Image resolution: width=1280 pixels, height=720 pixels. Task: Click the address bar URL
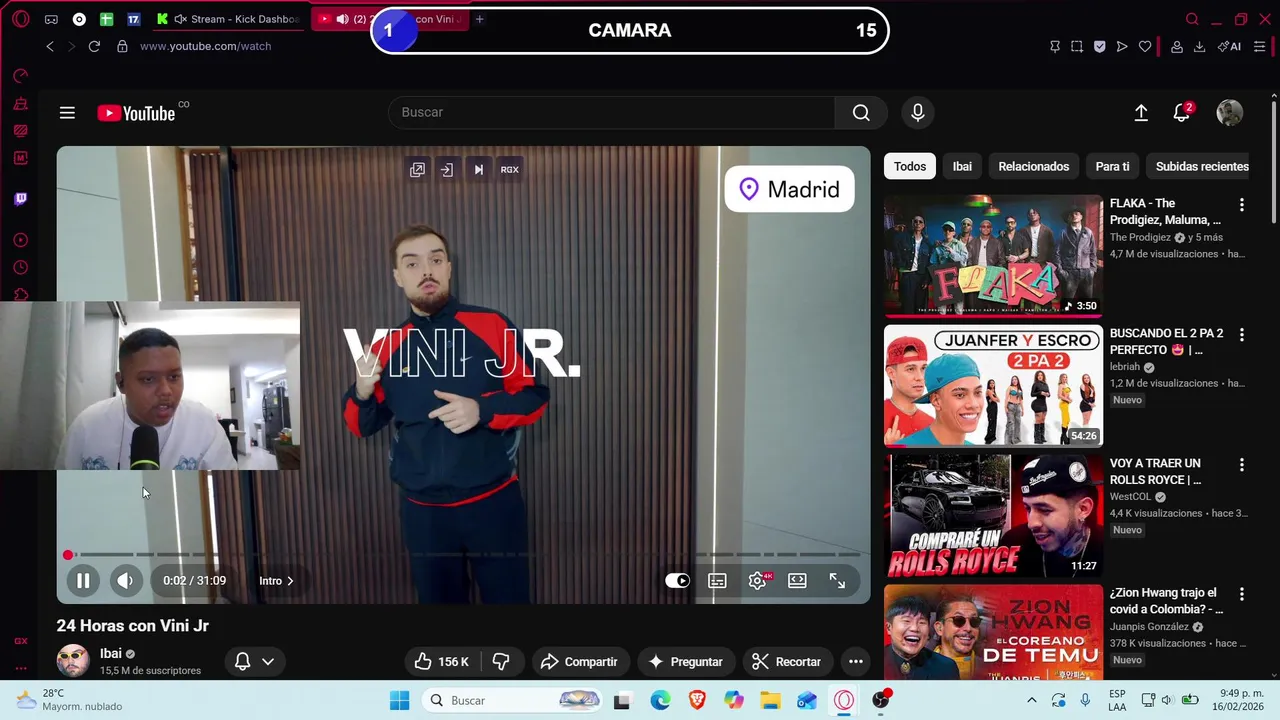point(205,46)
